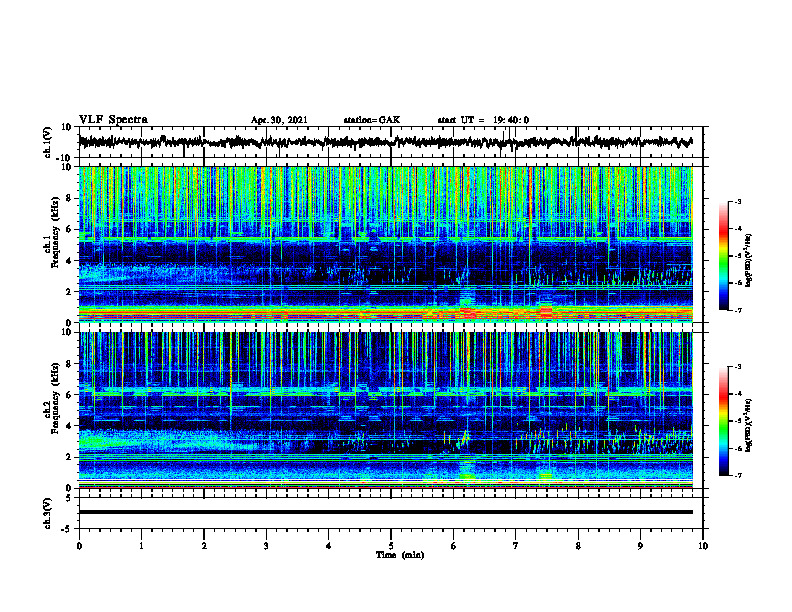
Task: Click the thick black ch.3 voltage trace
Action: pyautogui.click(x=385, y=512)
